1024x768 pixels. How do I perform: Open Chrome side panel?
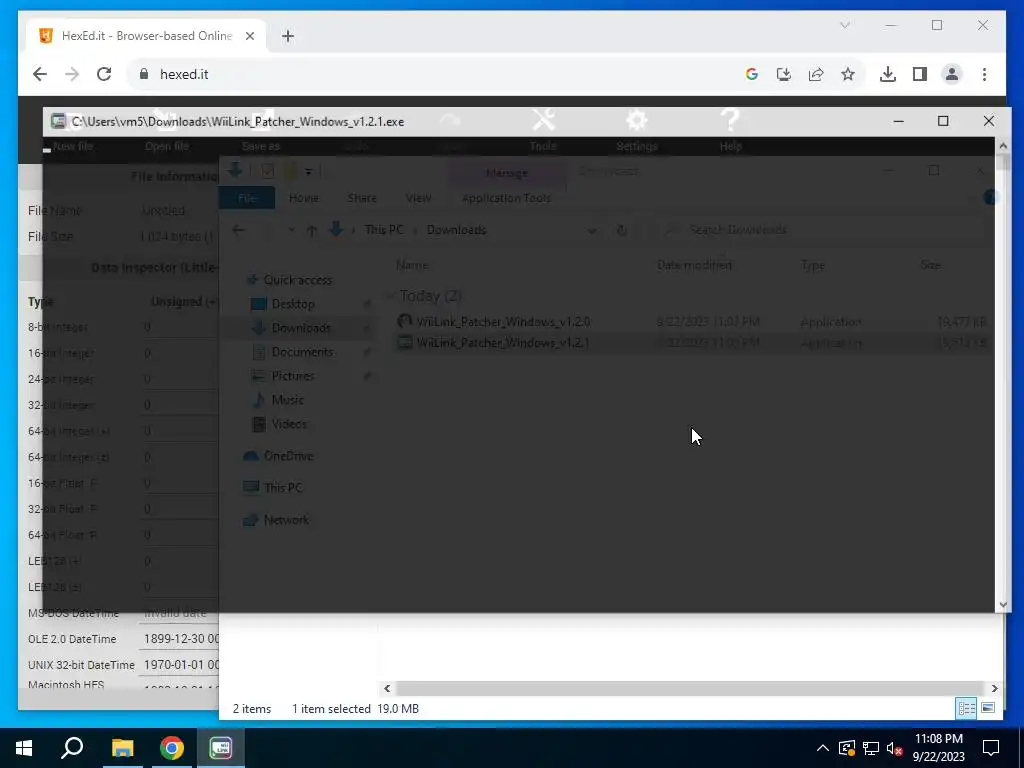[920, 74]
